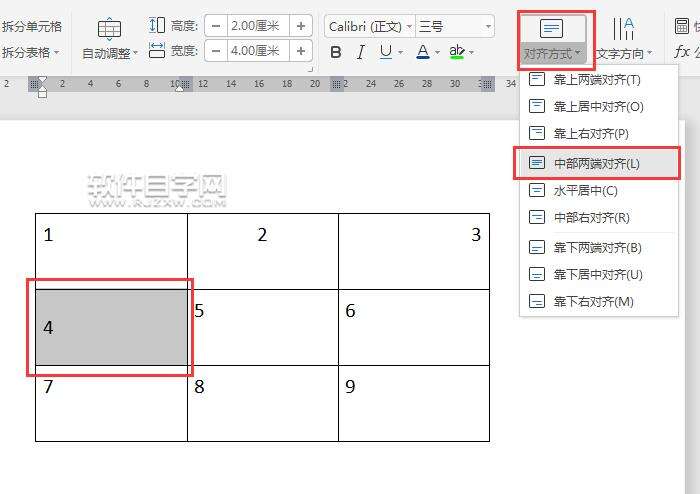
Task: Toggle underline formatting
Action: tap(386, 52)
